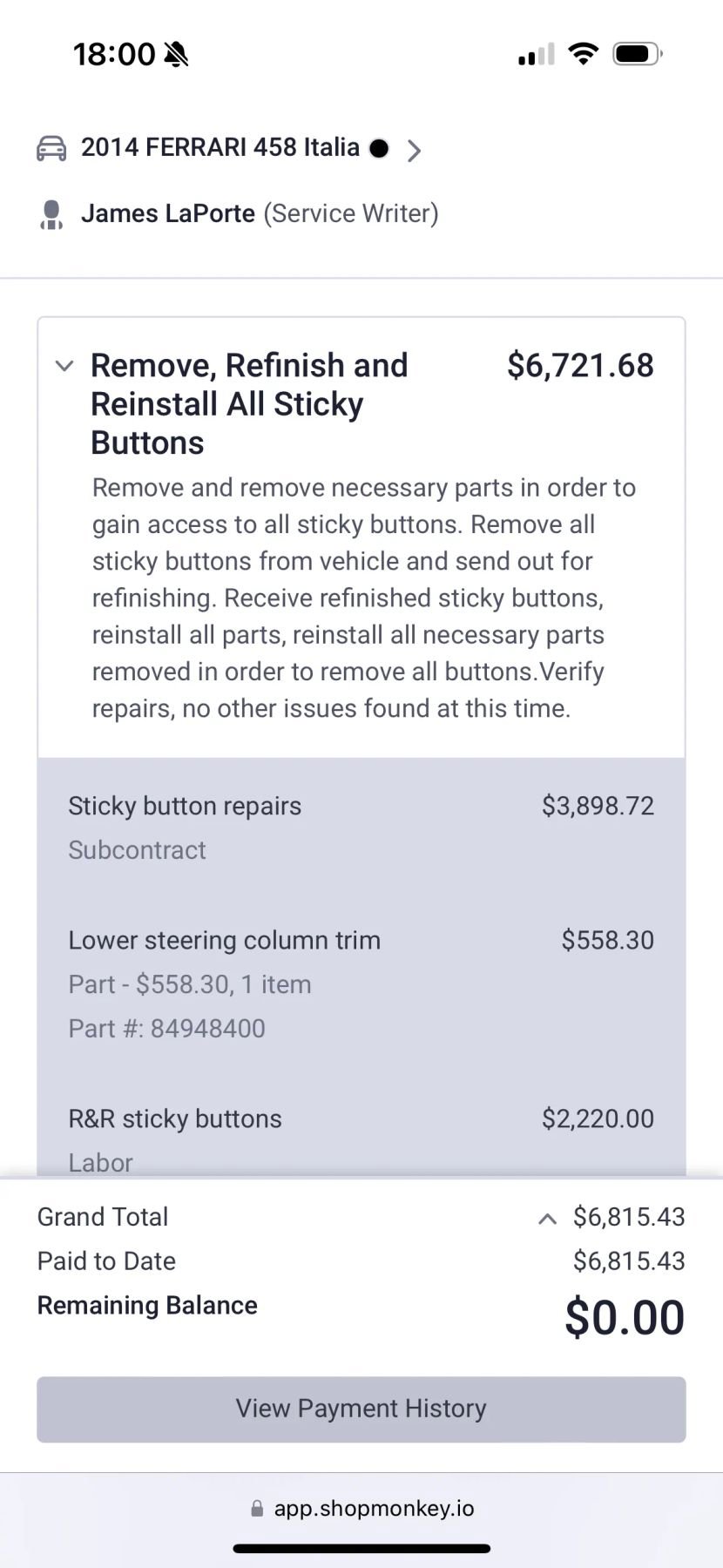The height and width of the screenshot is (1568, 723).
Task: Open vehicle details chevron arrow
Action: (x=415, y=151)
